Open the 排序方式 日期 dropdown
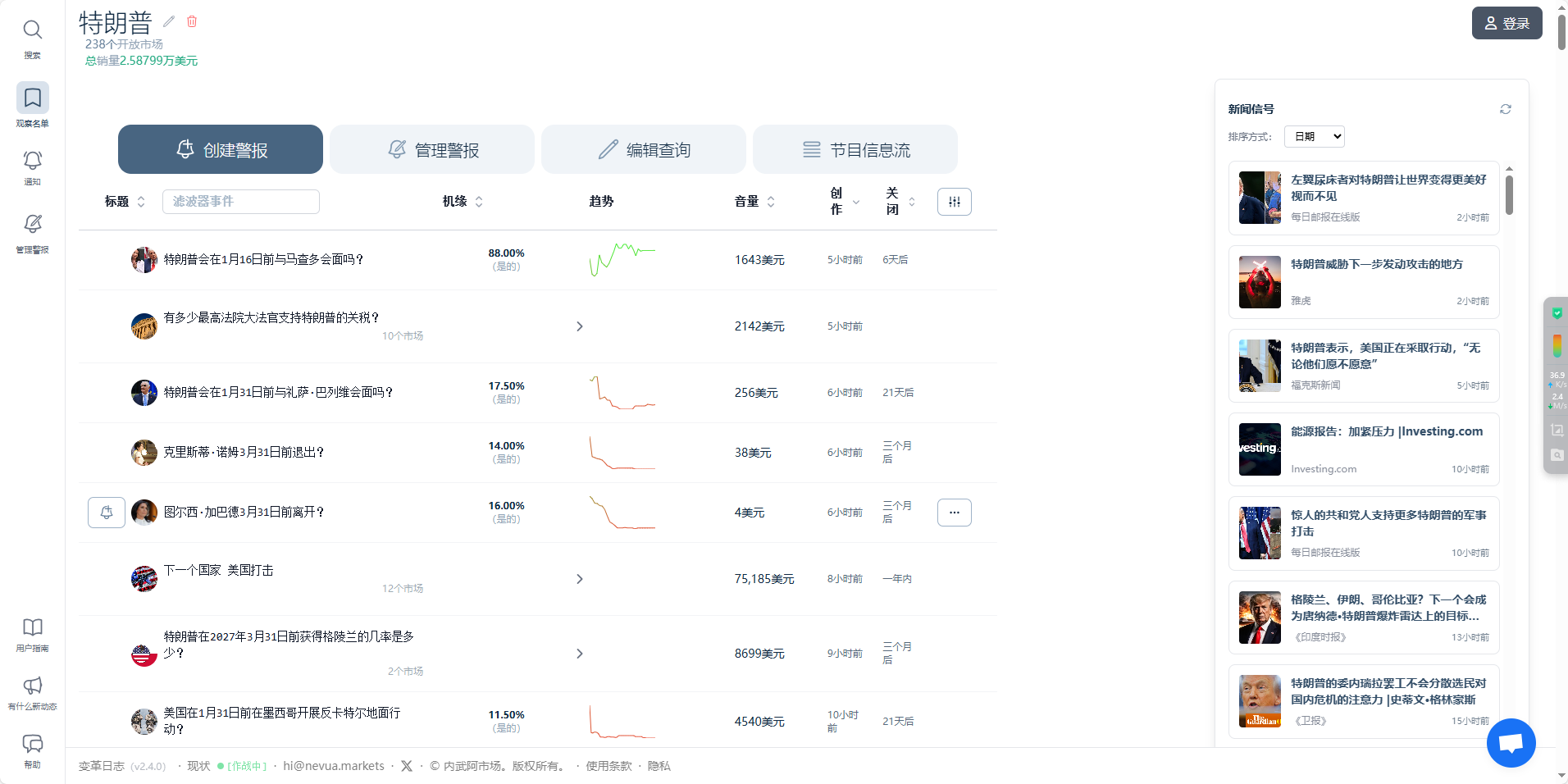 point(1314,137)
